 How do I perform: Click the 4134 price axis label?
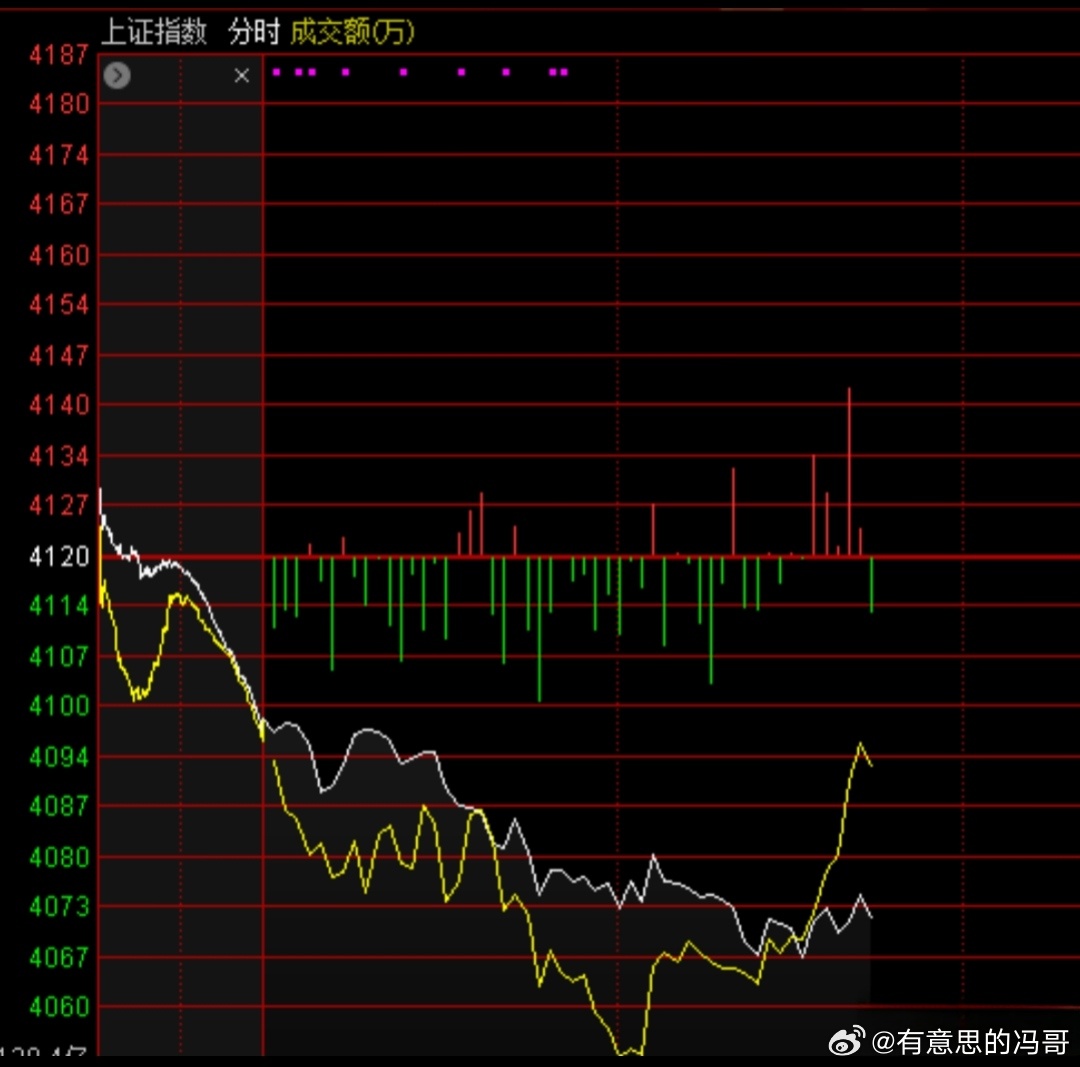coord(59,457)
